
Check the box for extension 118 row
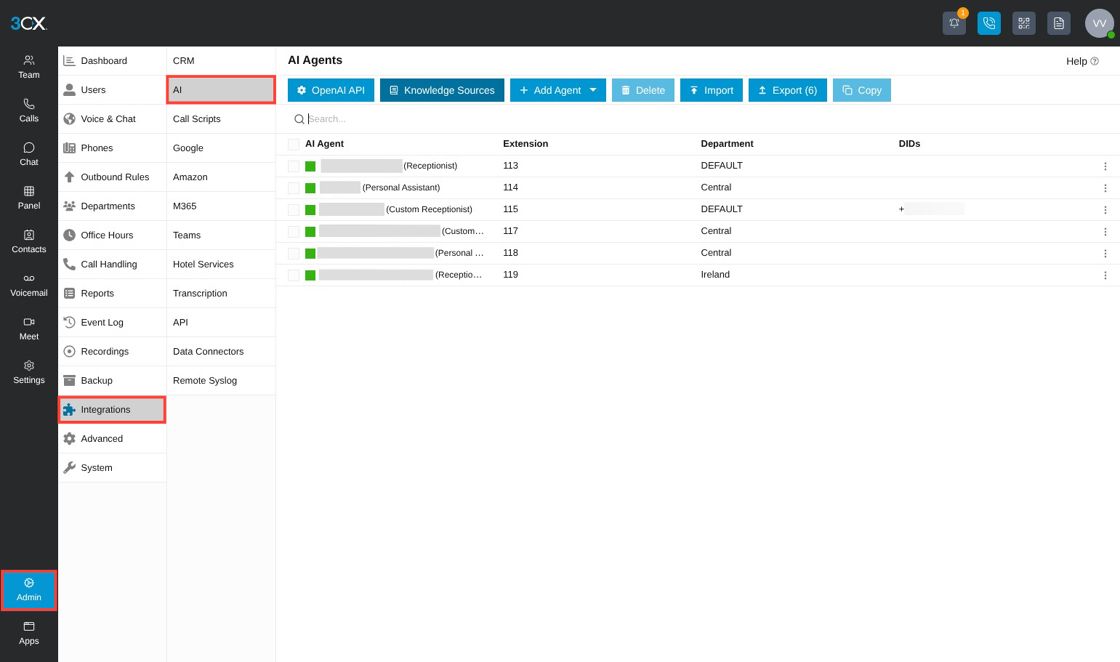tap(294, 254)
